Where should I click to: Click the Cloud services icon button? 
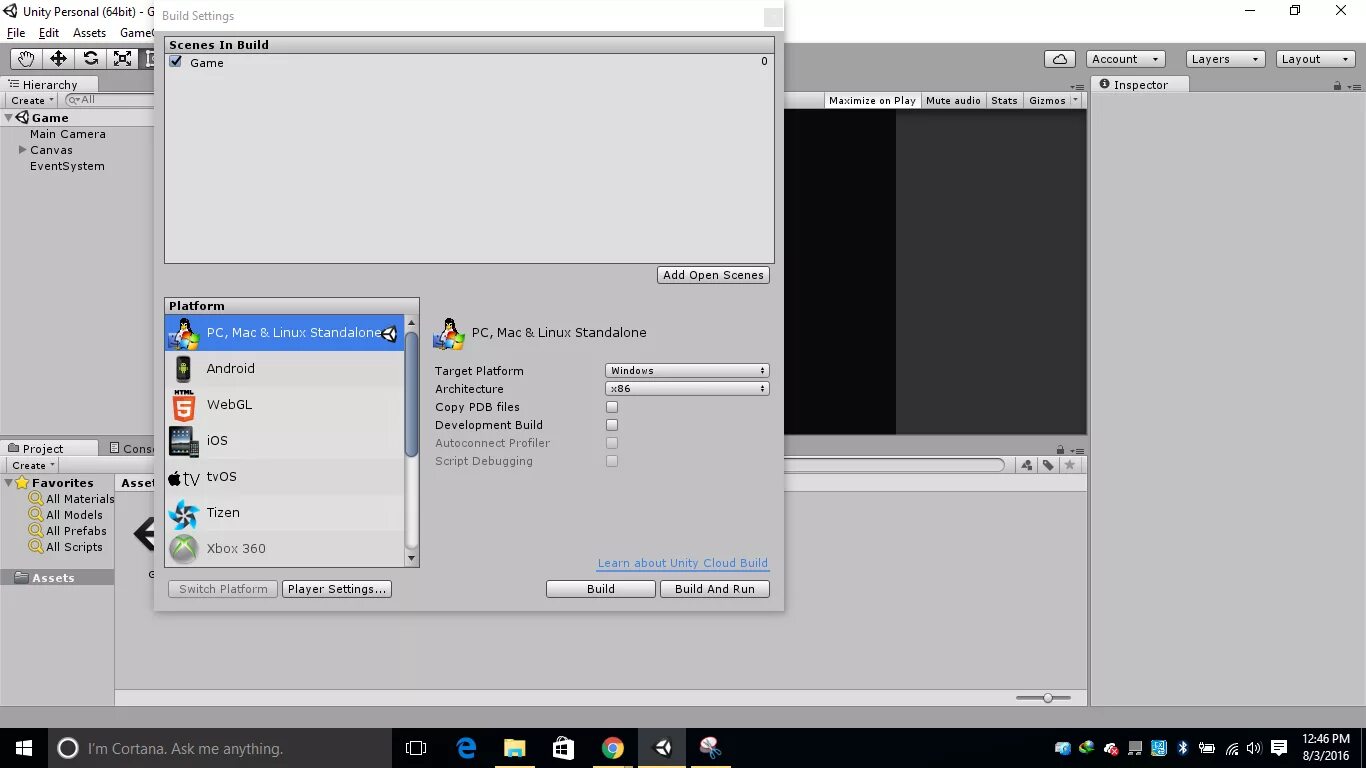click(1060, 59)
